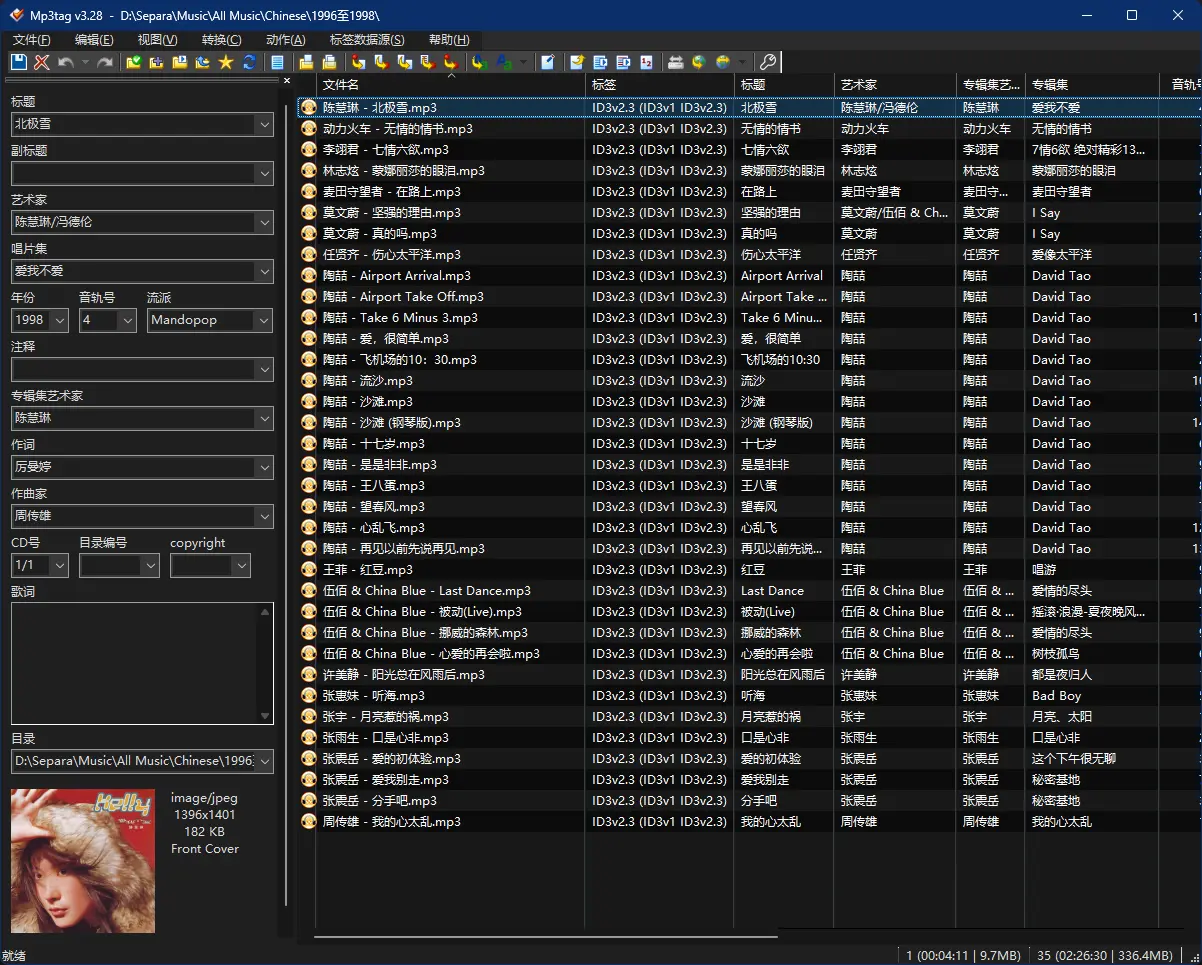Click the auto-numbering wizard icon
This screenshot has width=1202, height=965.
(x=646, y=62)
